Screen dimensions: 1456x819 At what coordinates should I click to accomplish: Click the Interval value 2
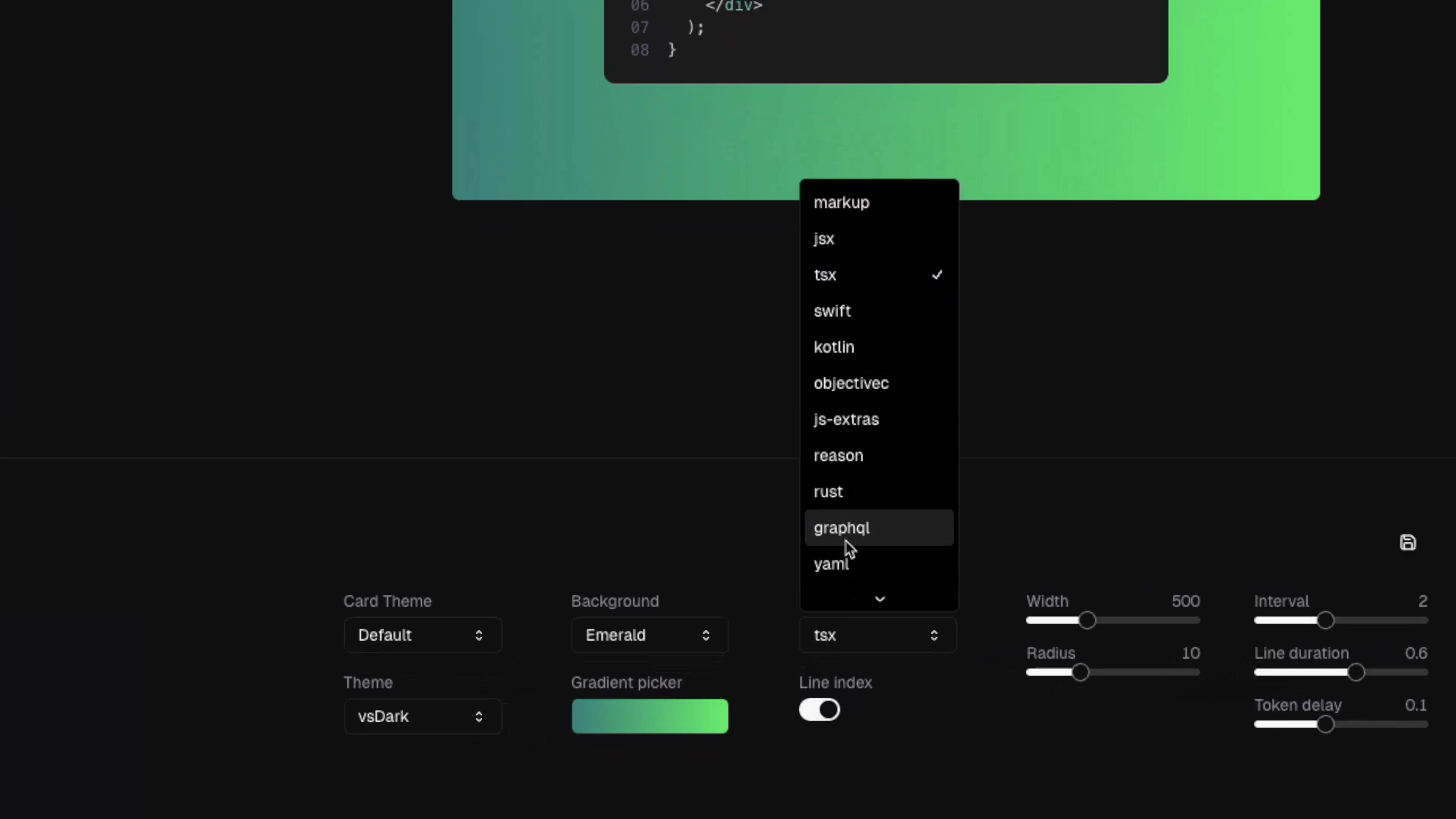tap(1423, 601)
